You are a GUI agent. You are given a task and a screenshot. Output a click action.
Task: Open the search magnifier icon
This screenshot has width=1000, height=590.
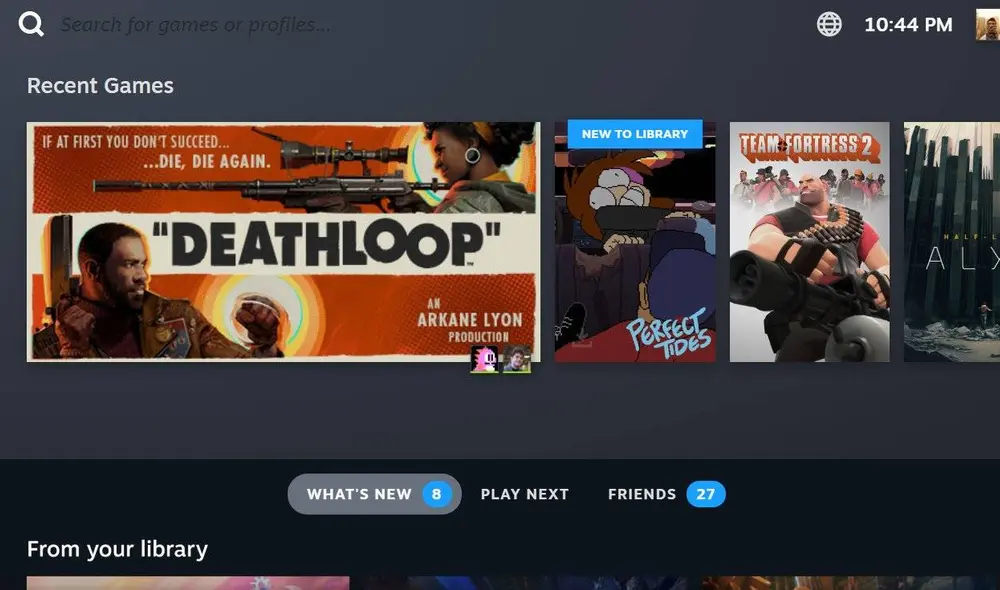pos(30,24)
